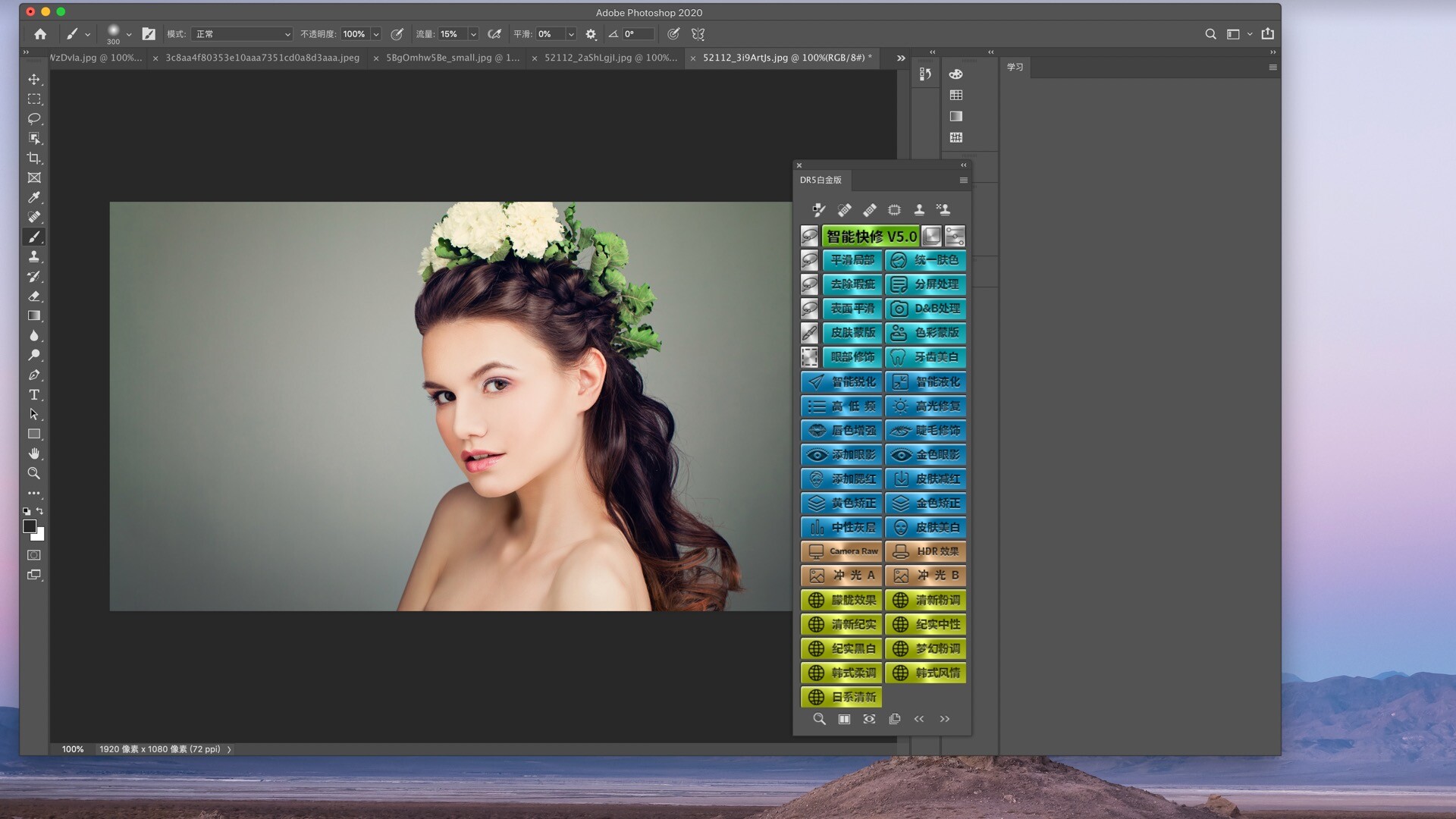The height and width of the screenshot is (819, 1456).
Task: Expand hidden document tabs chevron
Action: (901, 58)
